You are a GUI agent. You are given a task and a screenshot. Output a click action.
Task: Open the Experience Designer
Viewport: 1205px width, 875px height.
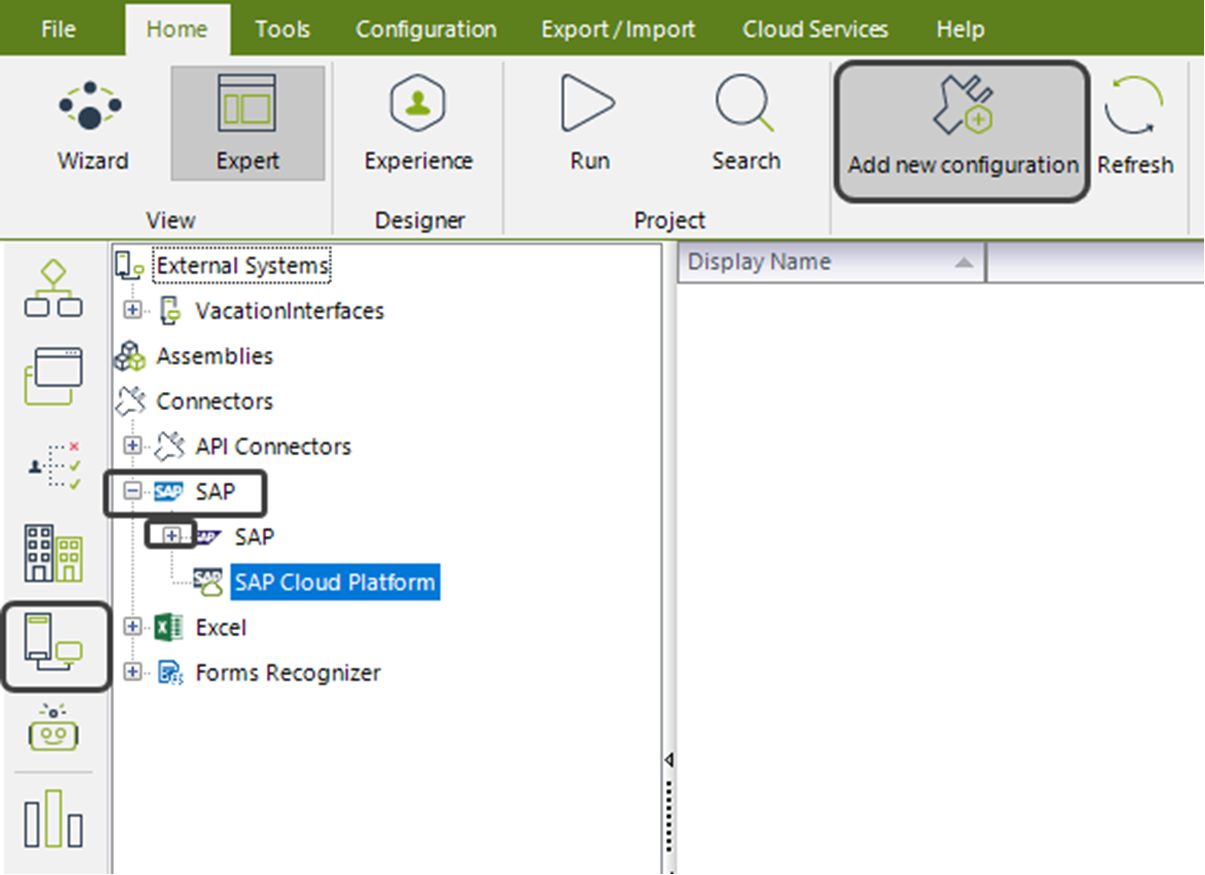point(418,124)
